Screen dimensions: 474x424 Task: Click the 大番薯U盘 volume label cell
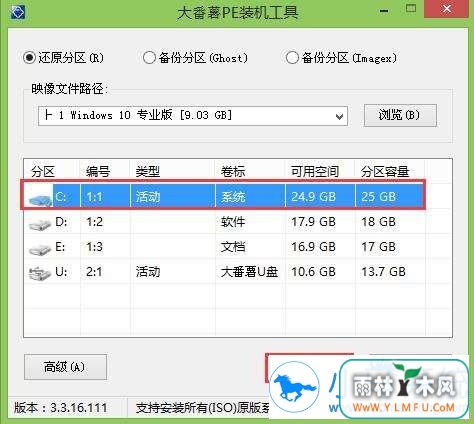point(249,272)
